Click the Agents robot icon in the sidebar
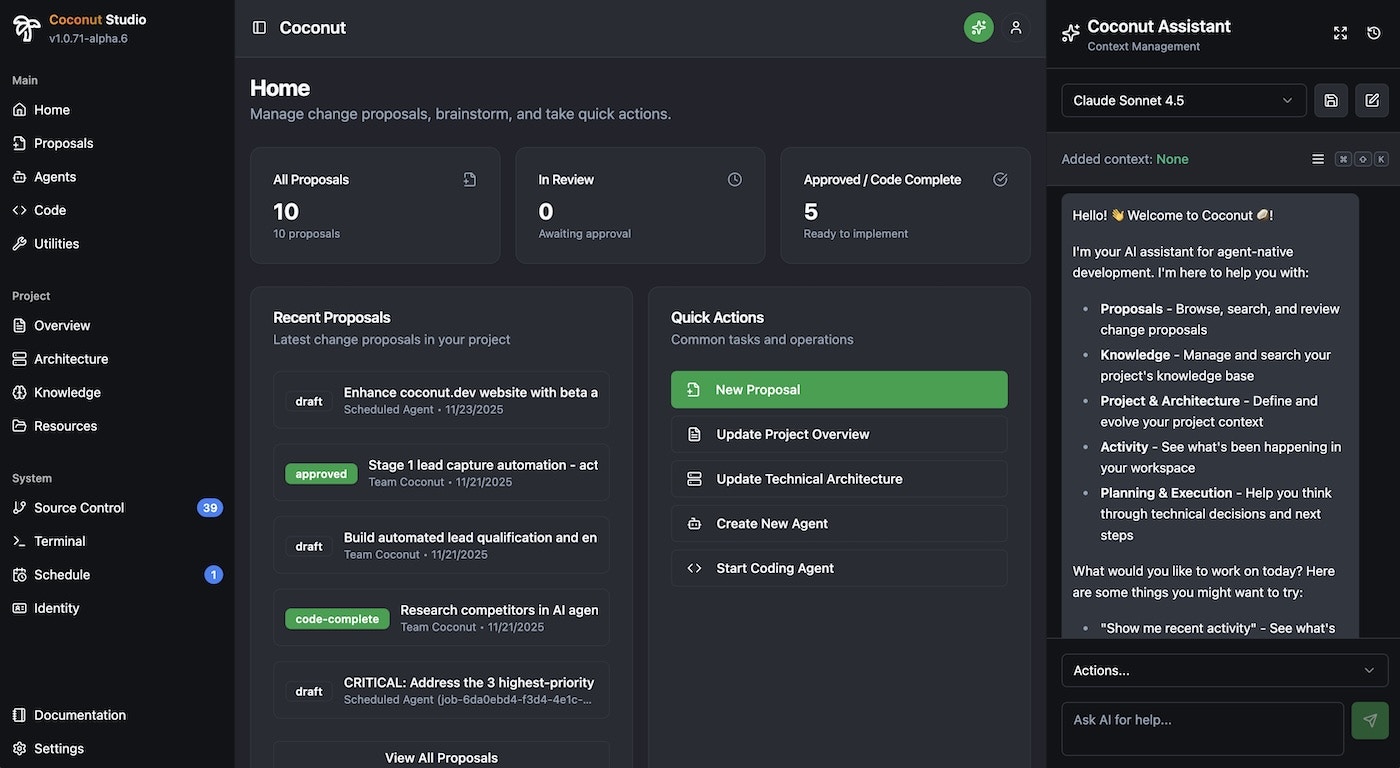This screenshot has height=768, width=1400. click(19, 177)
